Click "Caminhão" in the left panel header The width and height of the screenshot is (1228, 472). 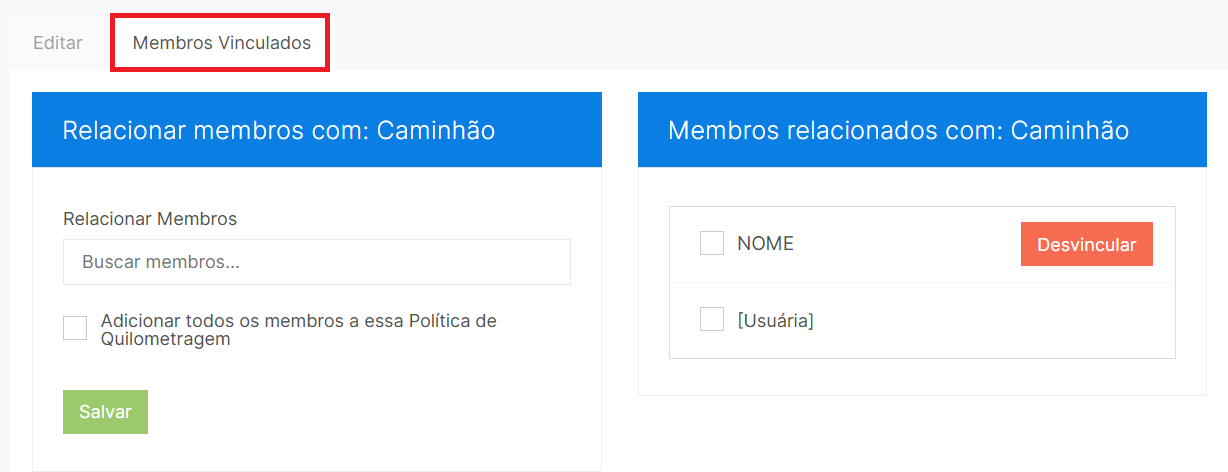[x=436, y=130]
